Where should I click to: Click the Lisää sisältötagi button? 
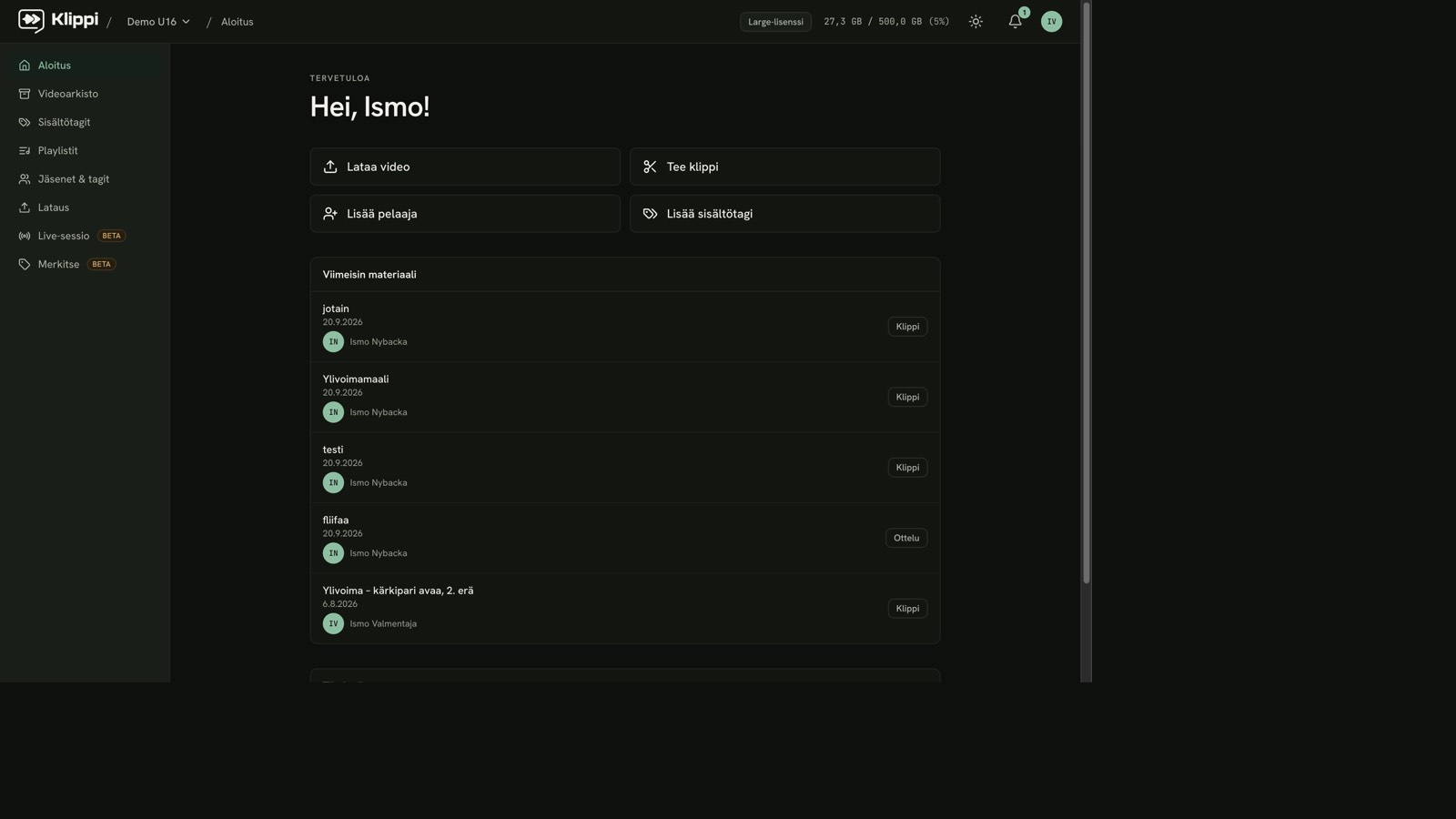784,214
